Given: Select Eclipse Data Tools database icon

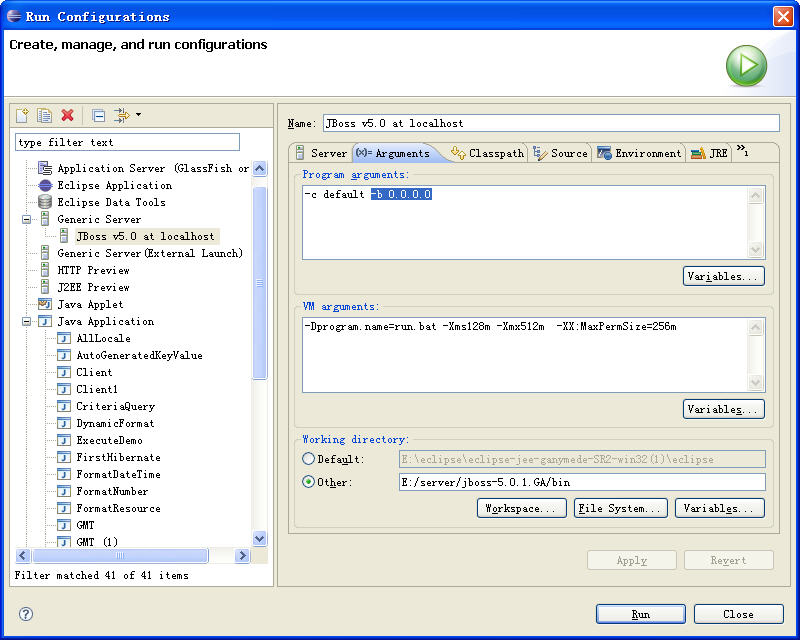Looking at the screenshot, I should point(45,202).
